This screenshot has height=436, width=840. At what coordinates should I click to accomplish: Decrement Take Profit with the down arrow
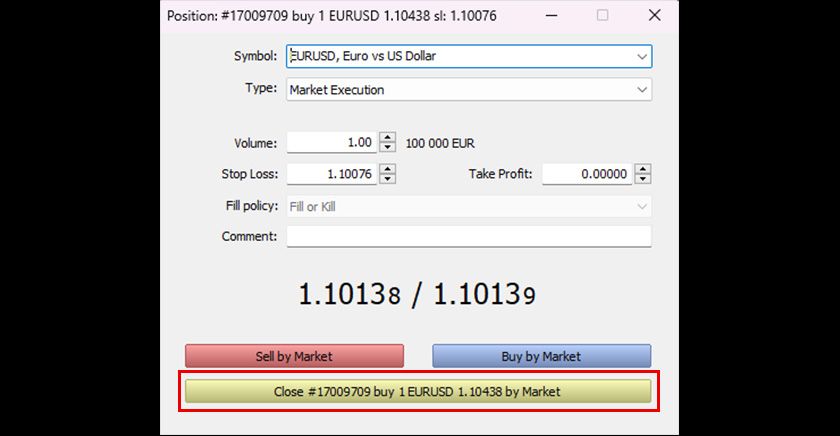click(x=643, y=179)
